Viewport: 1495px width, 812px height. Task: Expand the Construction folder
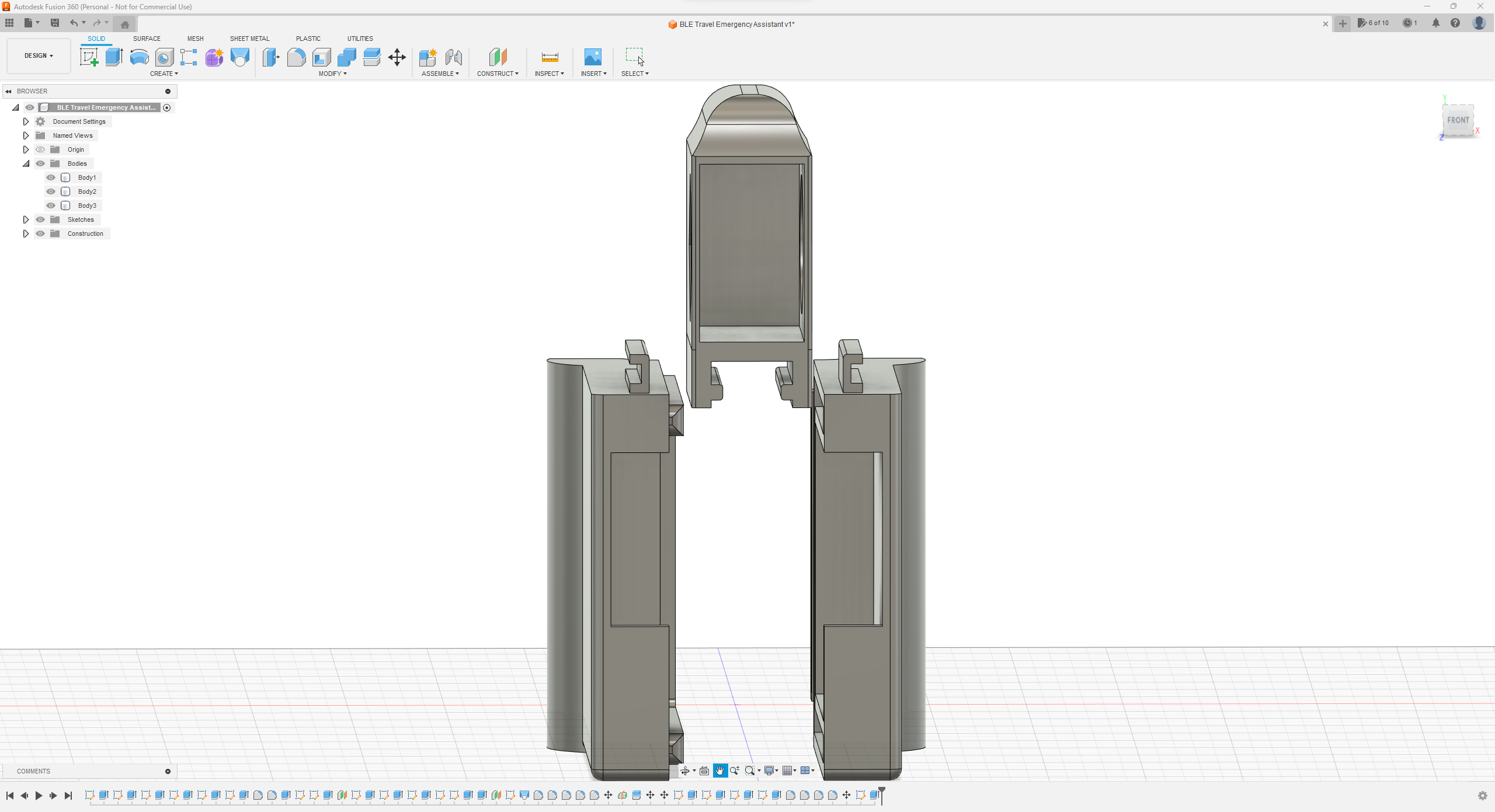25,233
